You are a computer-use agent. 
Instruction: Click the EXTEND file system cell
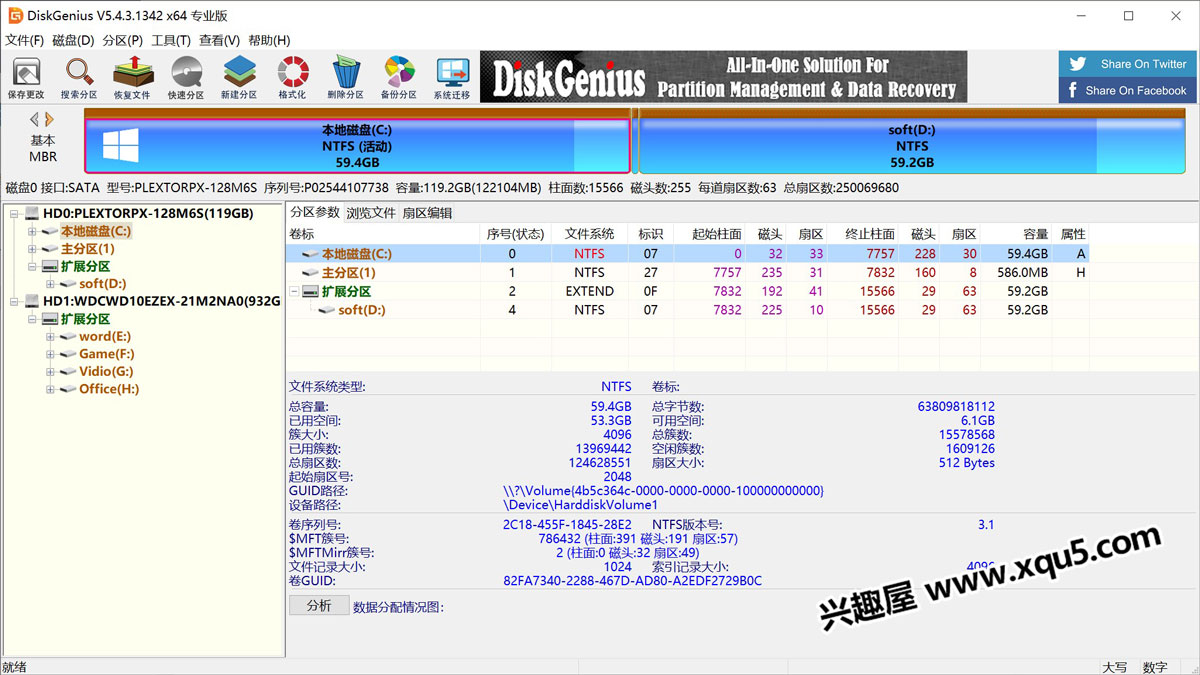point(589,291)
